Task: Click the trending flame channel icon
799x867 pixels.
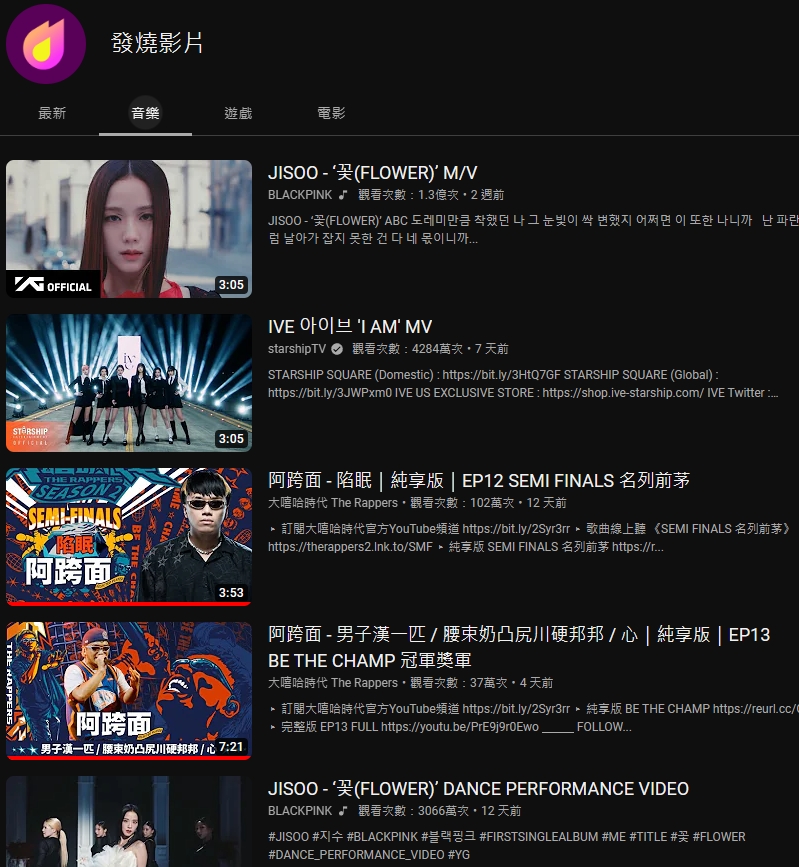Action: coord(46,44)
